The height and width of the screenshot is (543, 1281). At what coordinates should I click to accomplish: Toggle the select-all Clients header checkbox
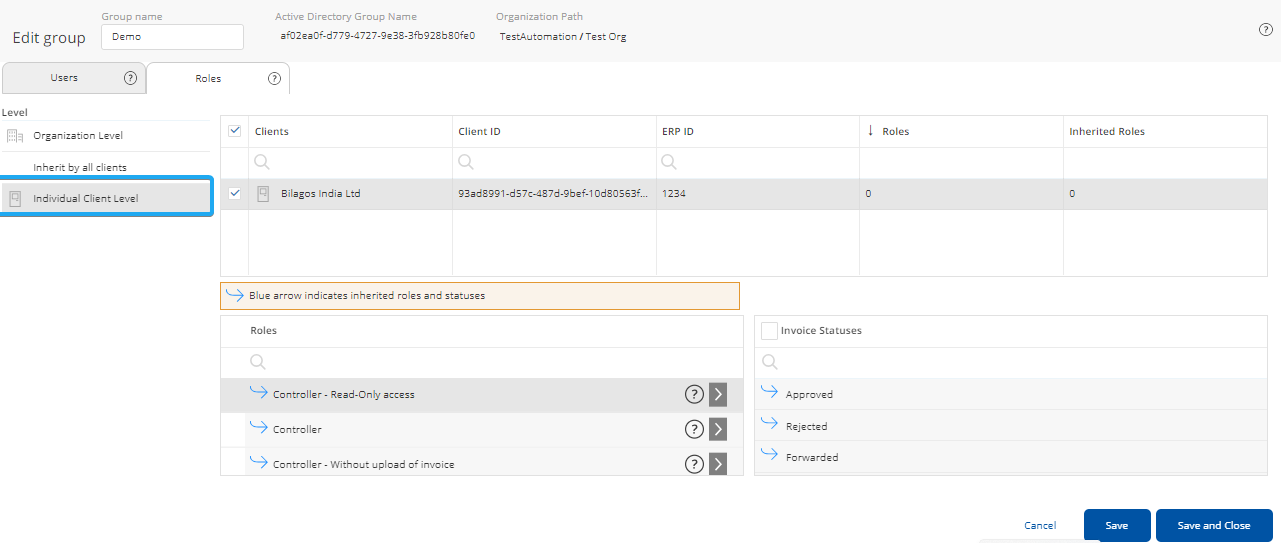pyautogui.click(x=235, y=131)
